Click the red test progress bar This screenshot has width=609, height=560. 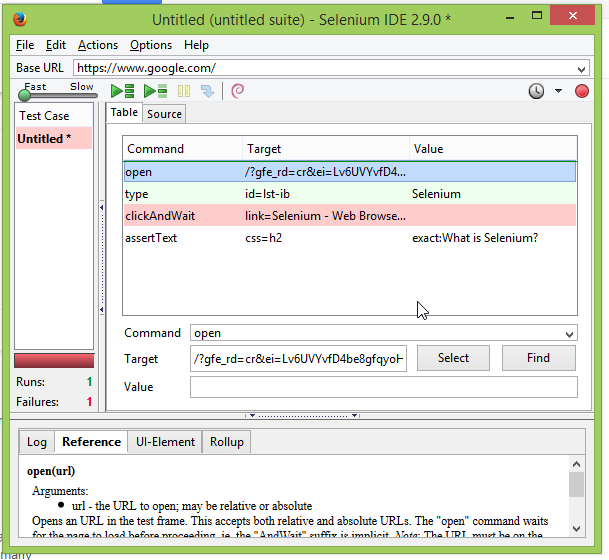tap(54, 361)
